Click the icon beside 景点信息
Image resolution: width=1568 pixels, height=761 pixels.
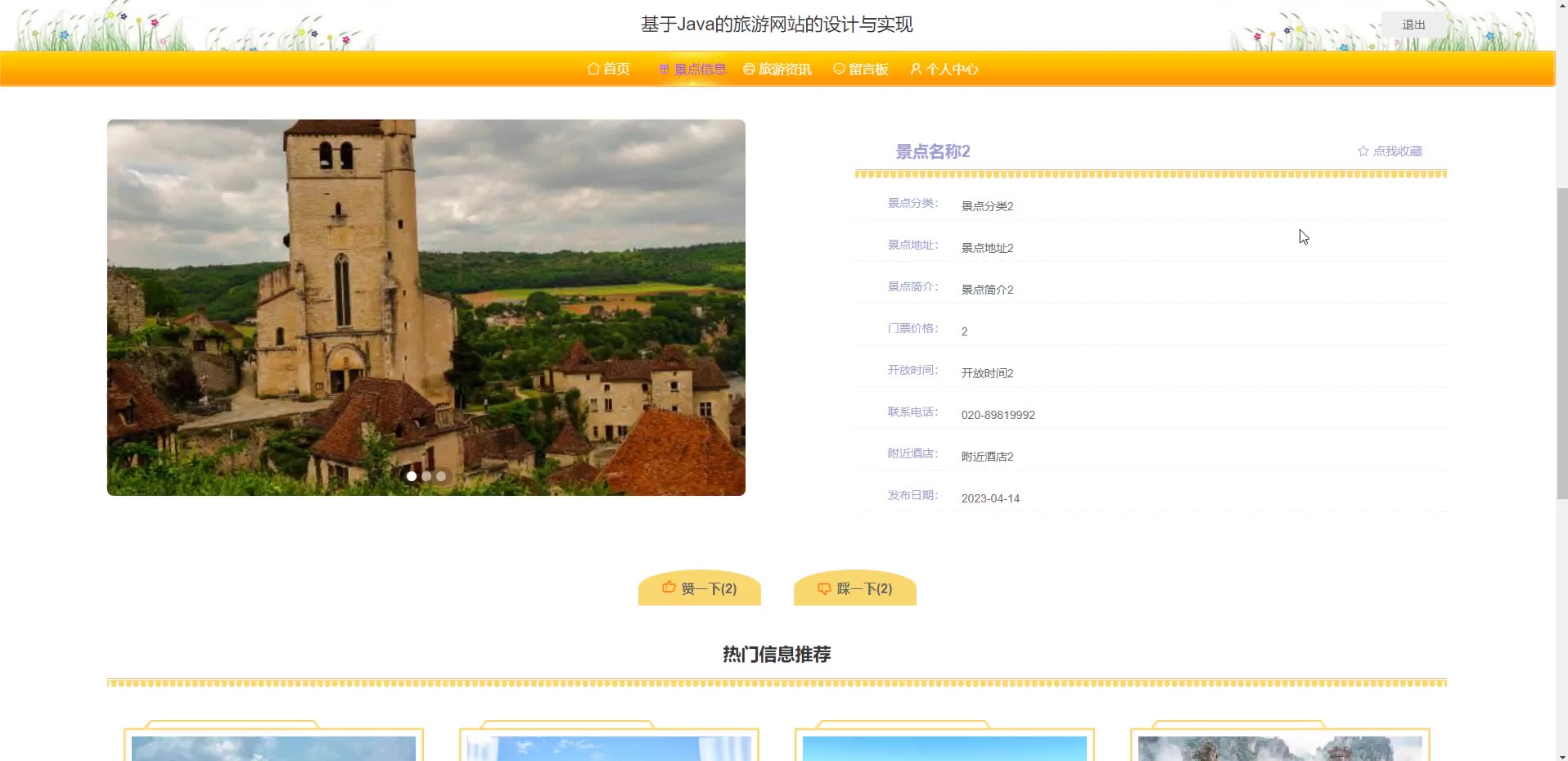(x=665, y=70)
